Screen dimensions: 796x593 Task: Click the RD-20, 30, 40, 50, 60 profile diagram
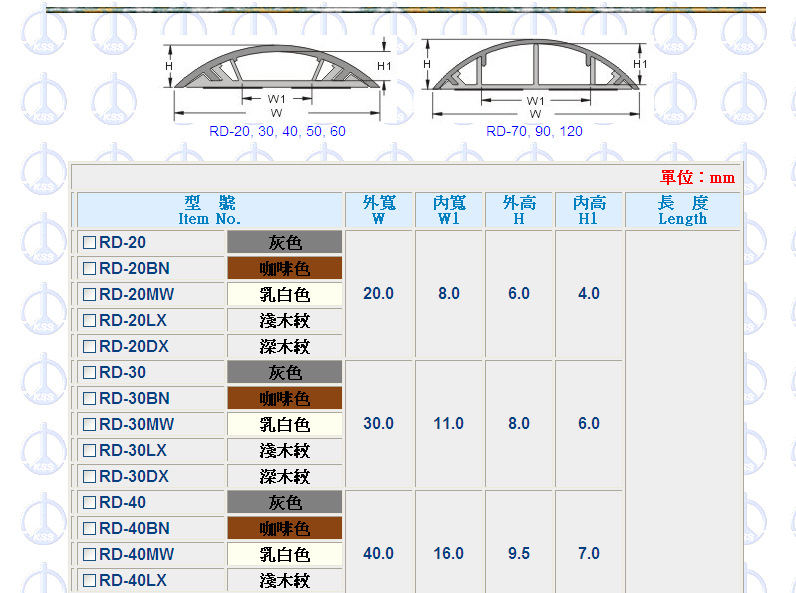277,79
